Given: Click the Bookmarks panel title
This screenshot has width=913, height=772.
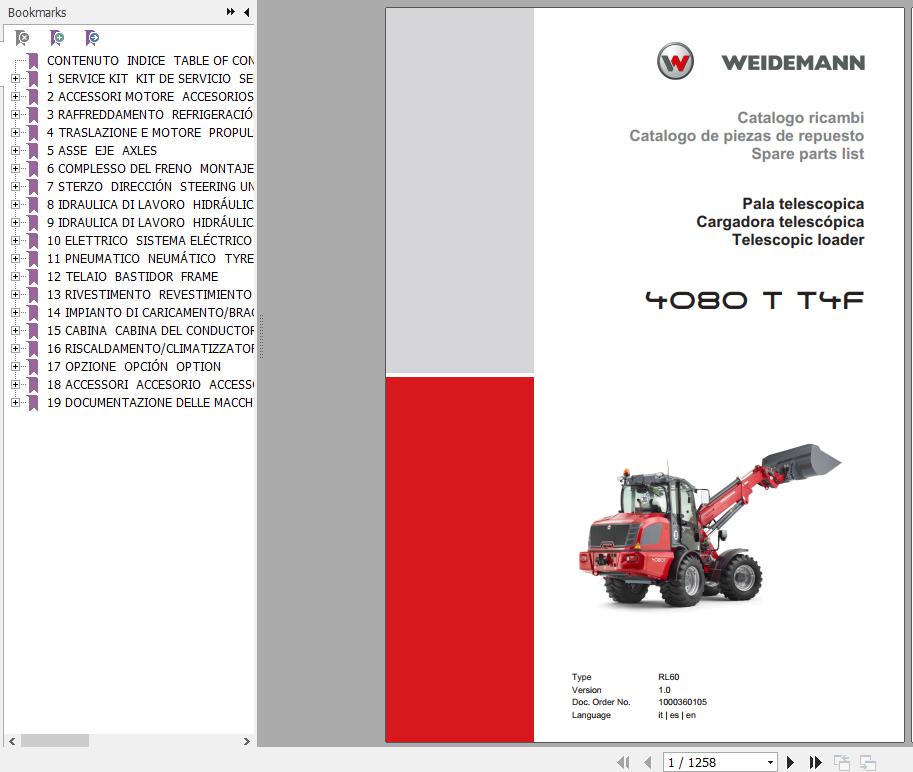Looking at the screenshot, I should (37, 12).
